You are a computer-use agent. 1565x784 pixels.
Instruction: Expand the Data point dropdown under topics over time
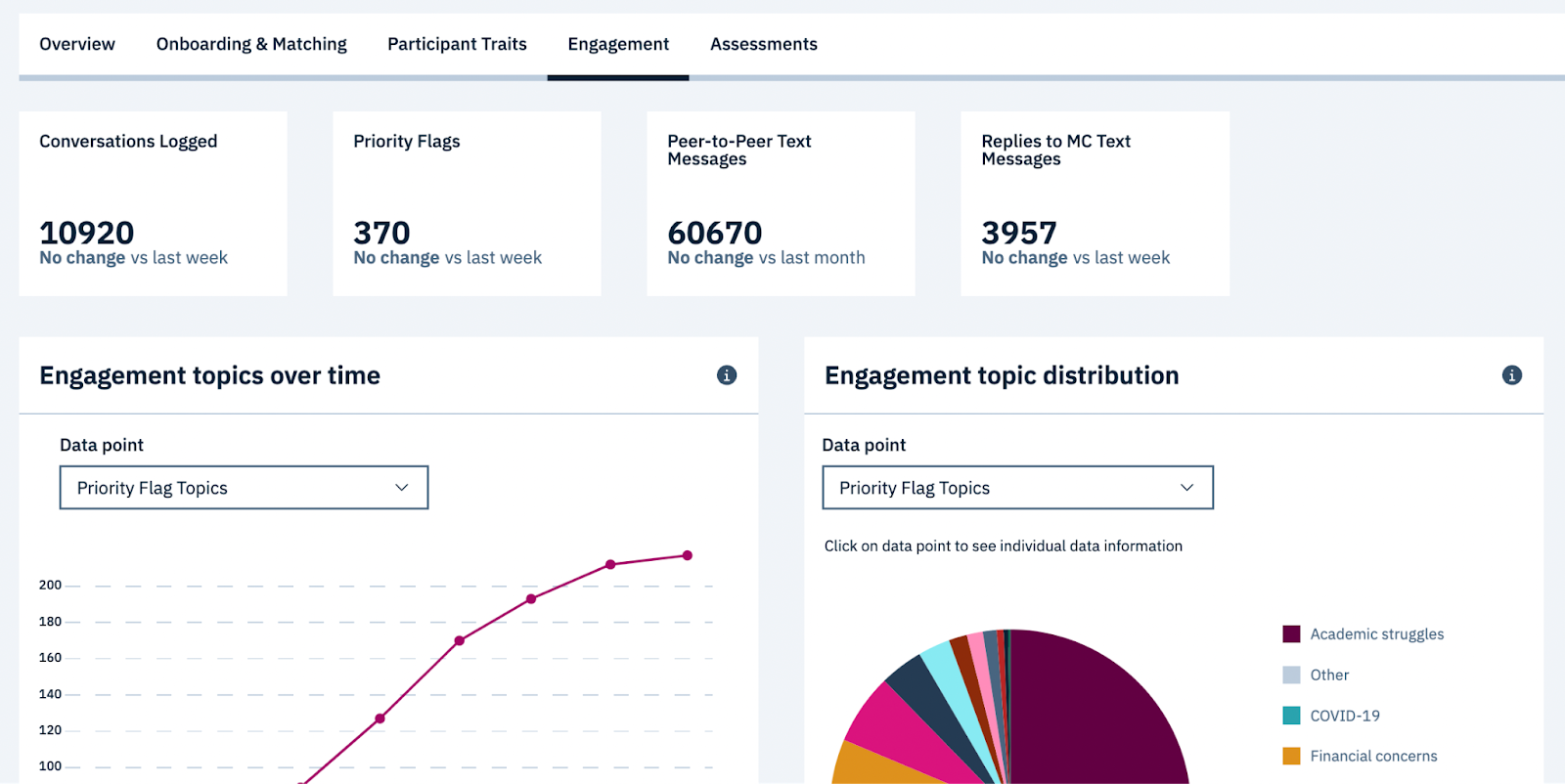tap(244, 488)
